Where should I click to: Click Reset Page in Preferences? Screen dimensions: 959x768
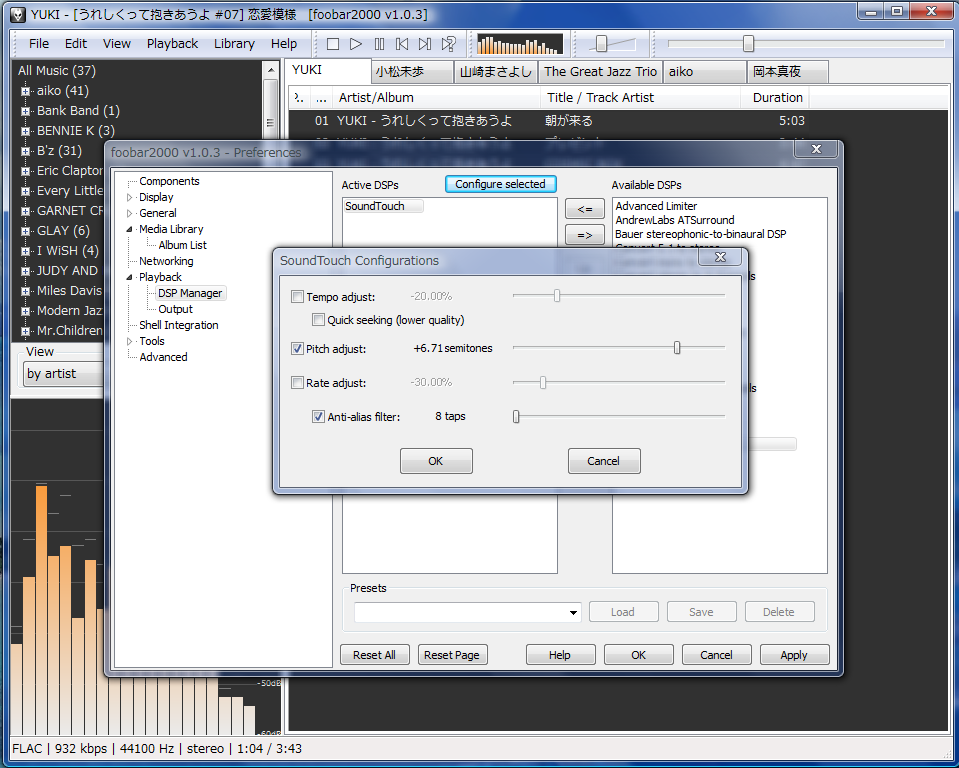452,655
